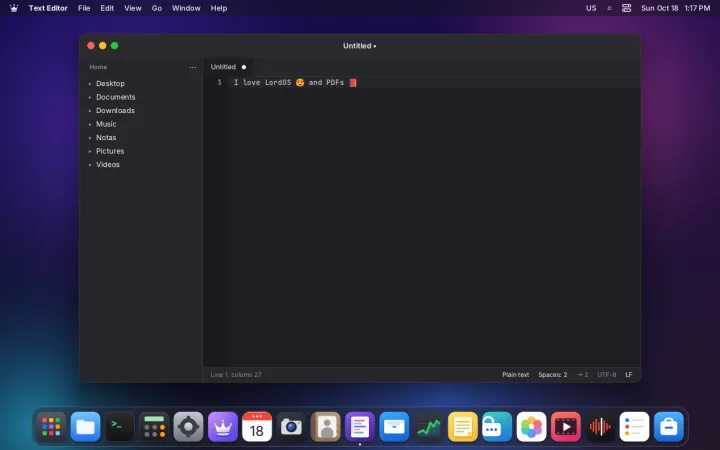Image resolution: width=720 pixels, height=450 pixels.
Task: Click the Home sidebar header
Action: pos(98,67)
